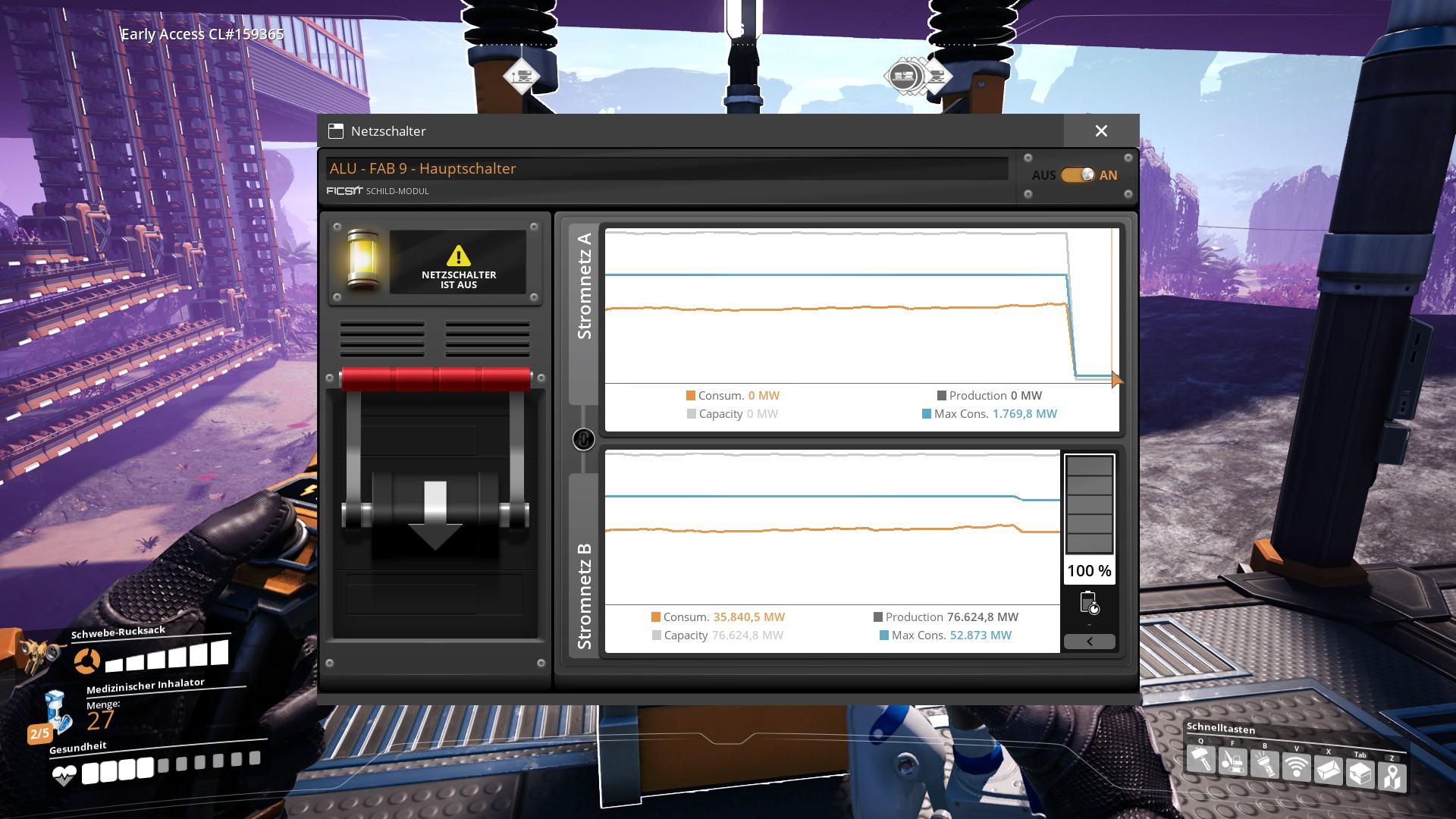
Task: Pull the red Netzschalter lever handle
Action: pyautogui.click(x=435, y=378)
